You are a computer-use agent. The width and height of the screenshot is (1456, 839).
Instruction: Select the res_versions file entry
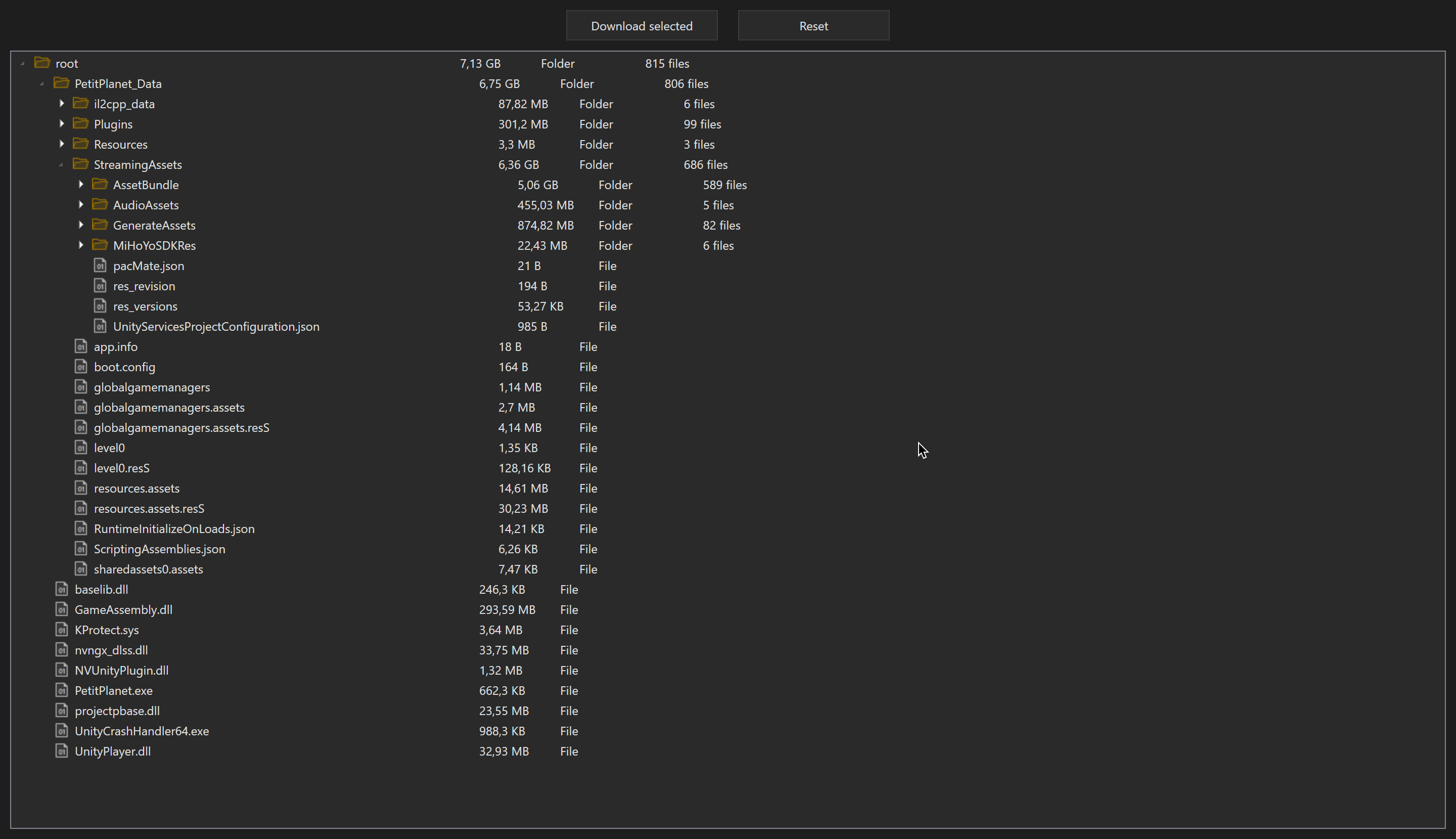[145, 306]
